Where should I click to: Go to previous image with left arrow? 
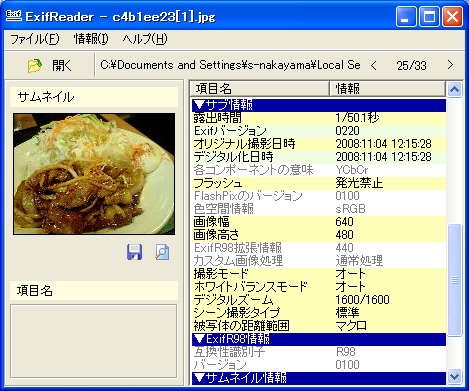(x=374, y=65)
